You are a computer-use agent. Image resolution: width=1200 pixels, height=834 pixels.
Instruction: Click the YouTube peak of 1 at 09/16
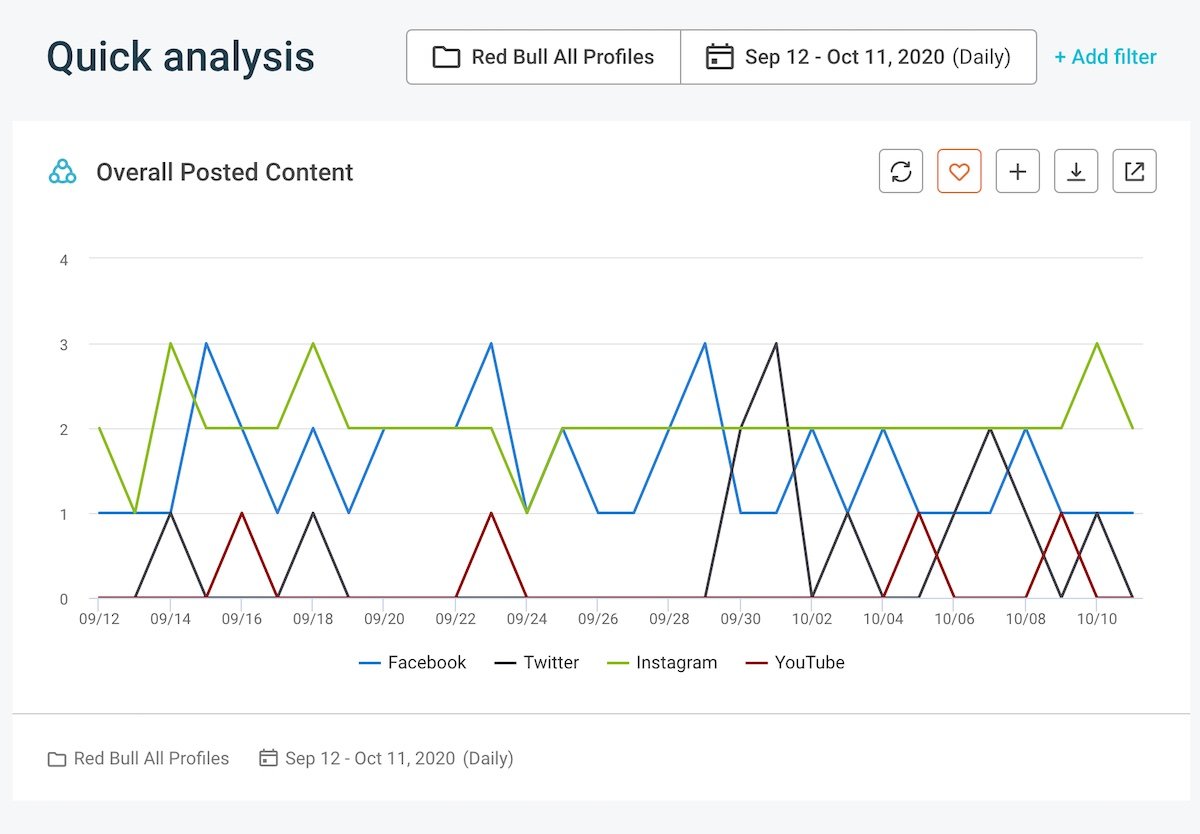click(241, 513)
